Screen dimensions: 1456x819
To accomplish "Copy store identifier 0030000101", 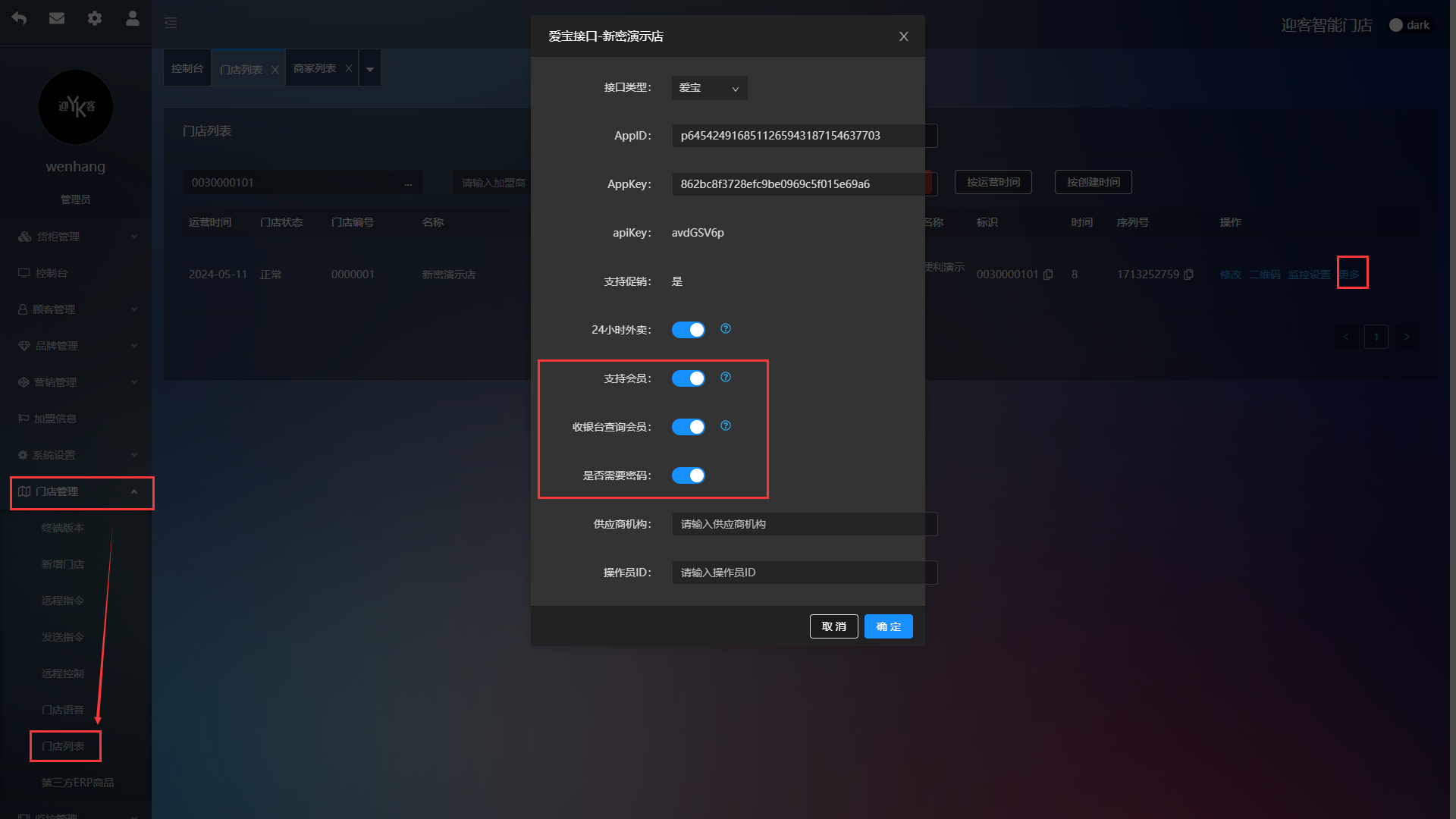I will [x=1048, y=275].
